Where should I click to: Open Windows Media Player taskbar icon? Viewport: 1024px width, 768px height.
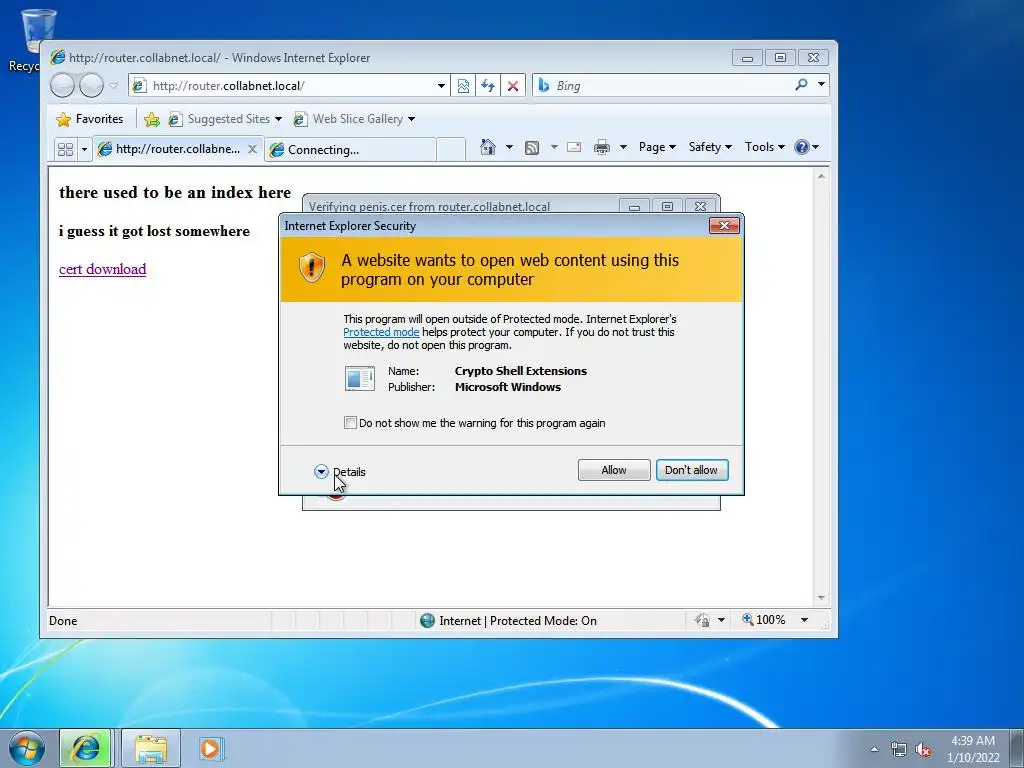coord(210,748)
